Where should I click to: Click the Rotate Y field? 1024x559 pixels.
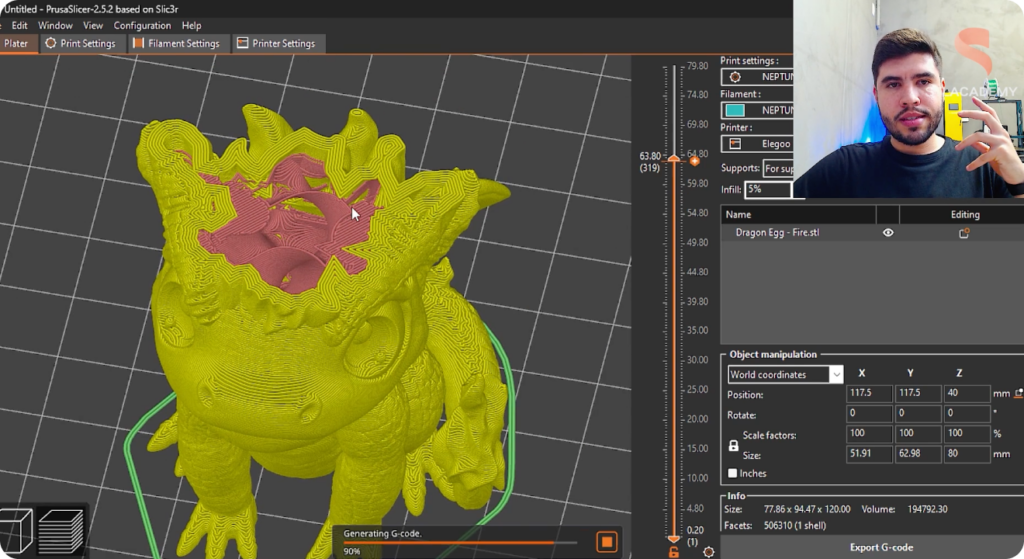point(918,413)
